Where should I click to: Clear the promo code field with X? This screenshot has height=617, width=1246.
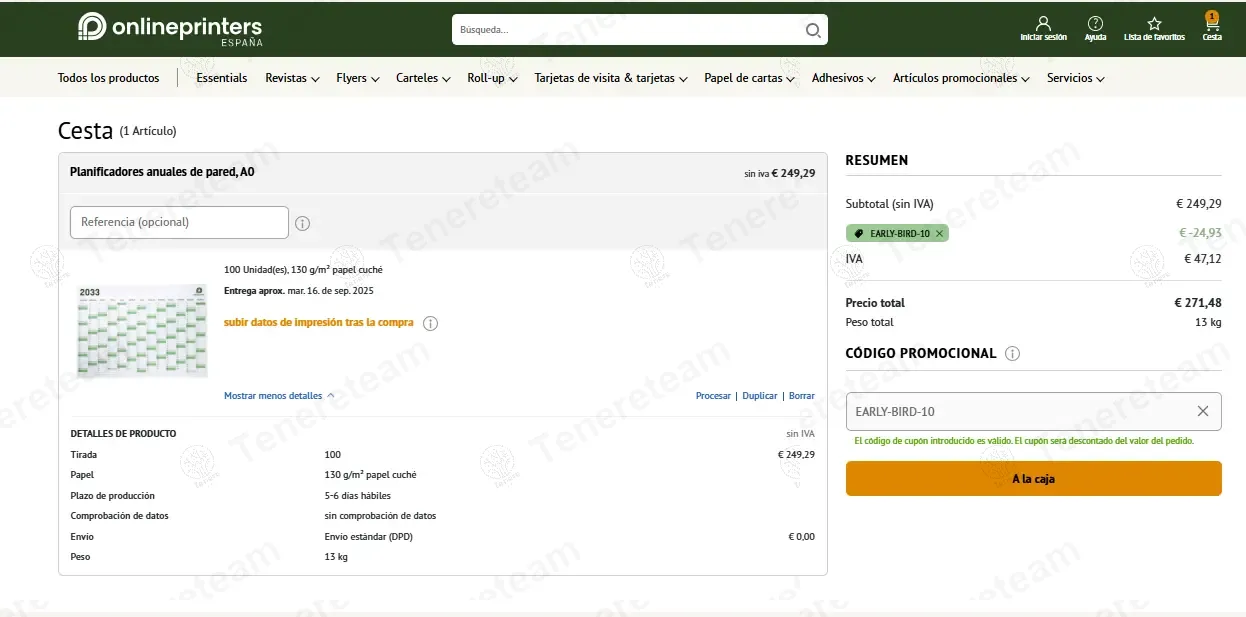pyautogui.click(x=1202, y=411)
